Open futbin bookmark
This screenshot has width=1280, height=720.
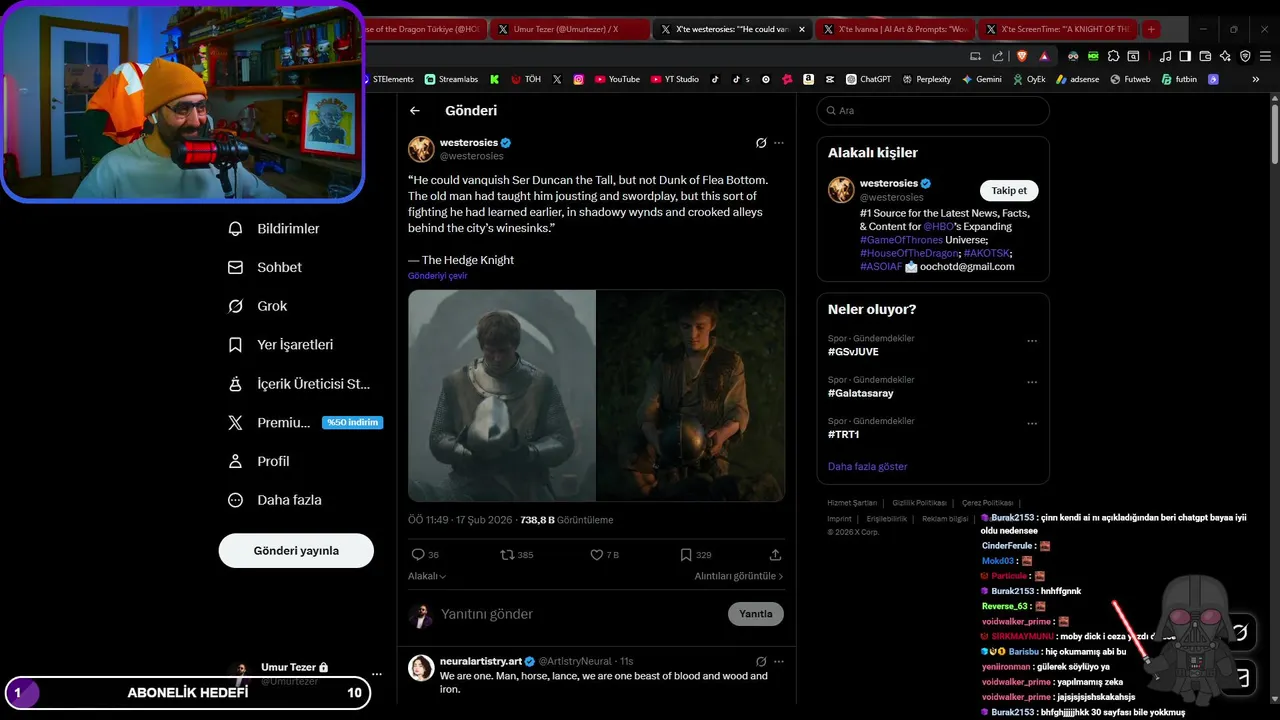coord(1180,79)
